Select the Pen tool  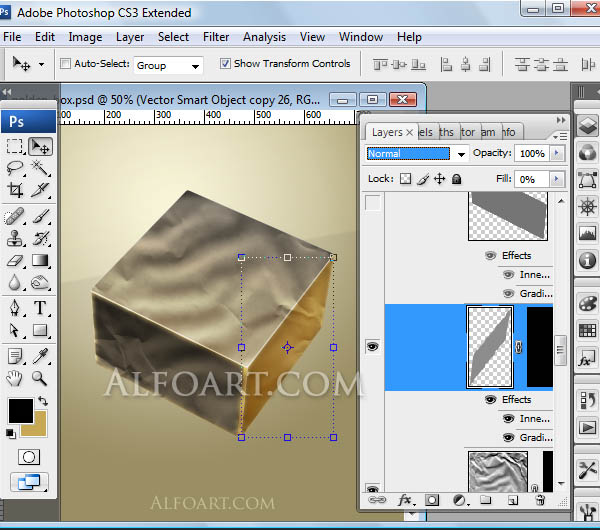[15, 308]
